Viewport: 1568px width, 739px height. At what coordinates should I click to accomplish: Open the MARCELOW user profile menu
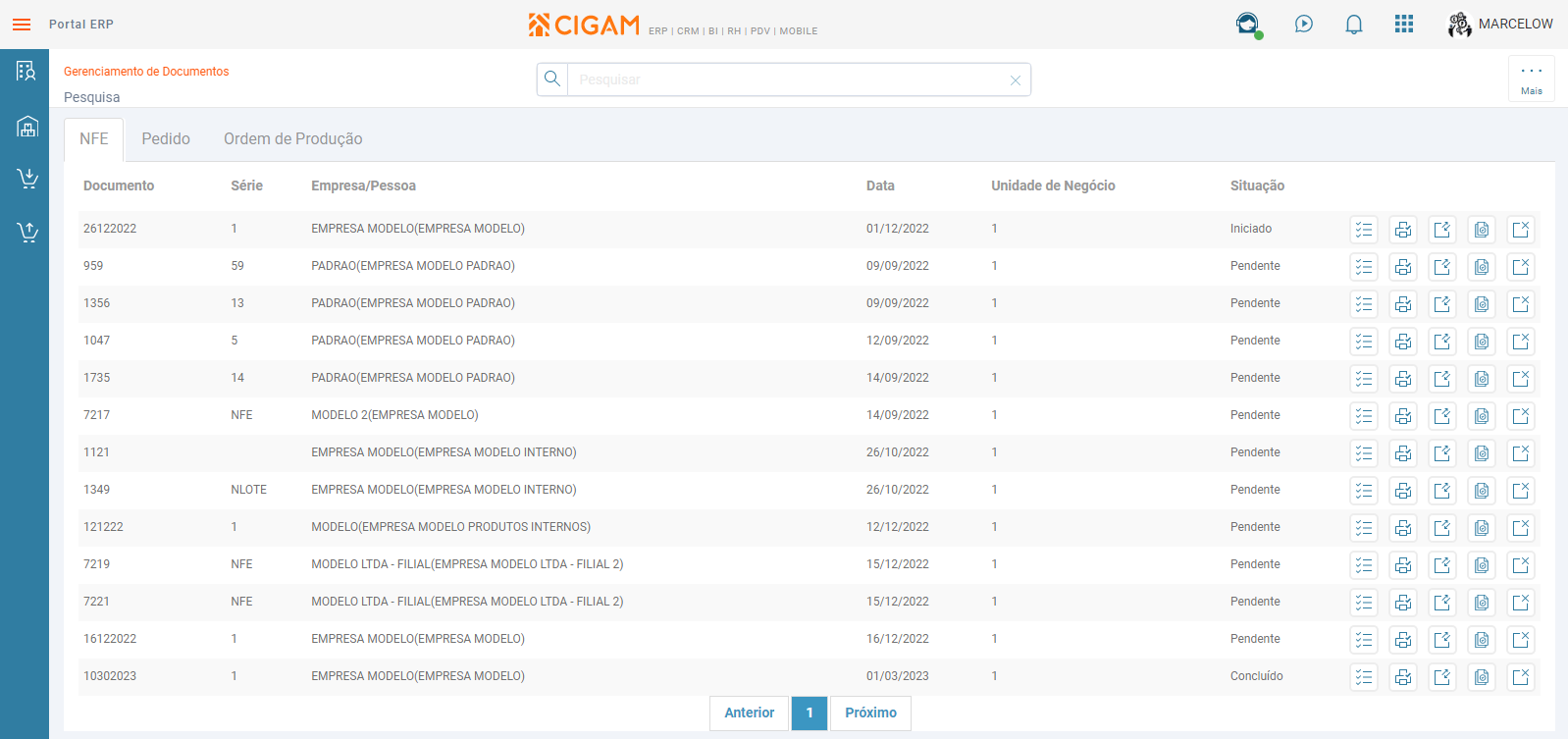[x=1500, y=25]
